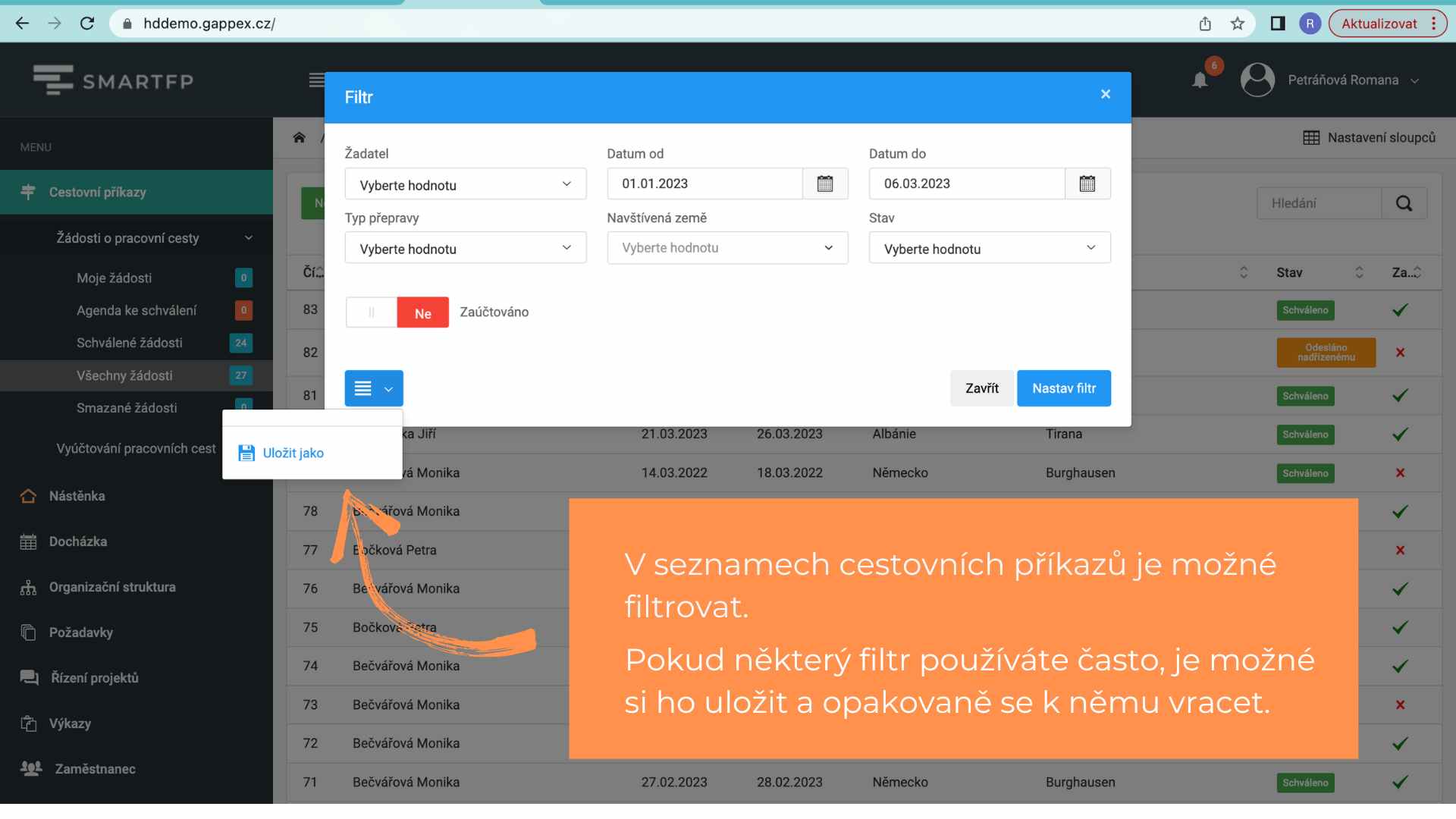Click the notifications bell icon
This screenshot has width=1456, height=819.
1200,80
